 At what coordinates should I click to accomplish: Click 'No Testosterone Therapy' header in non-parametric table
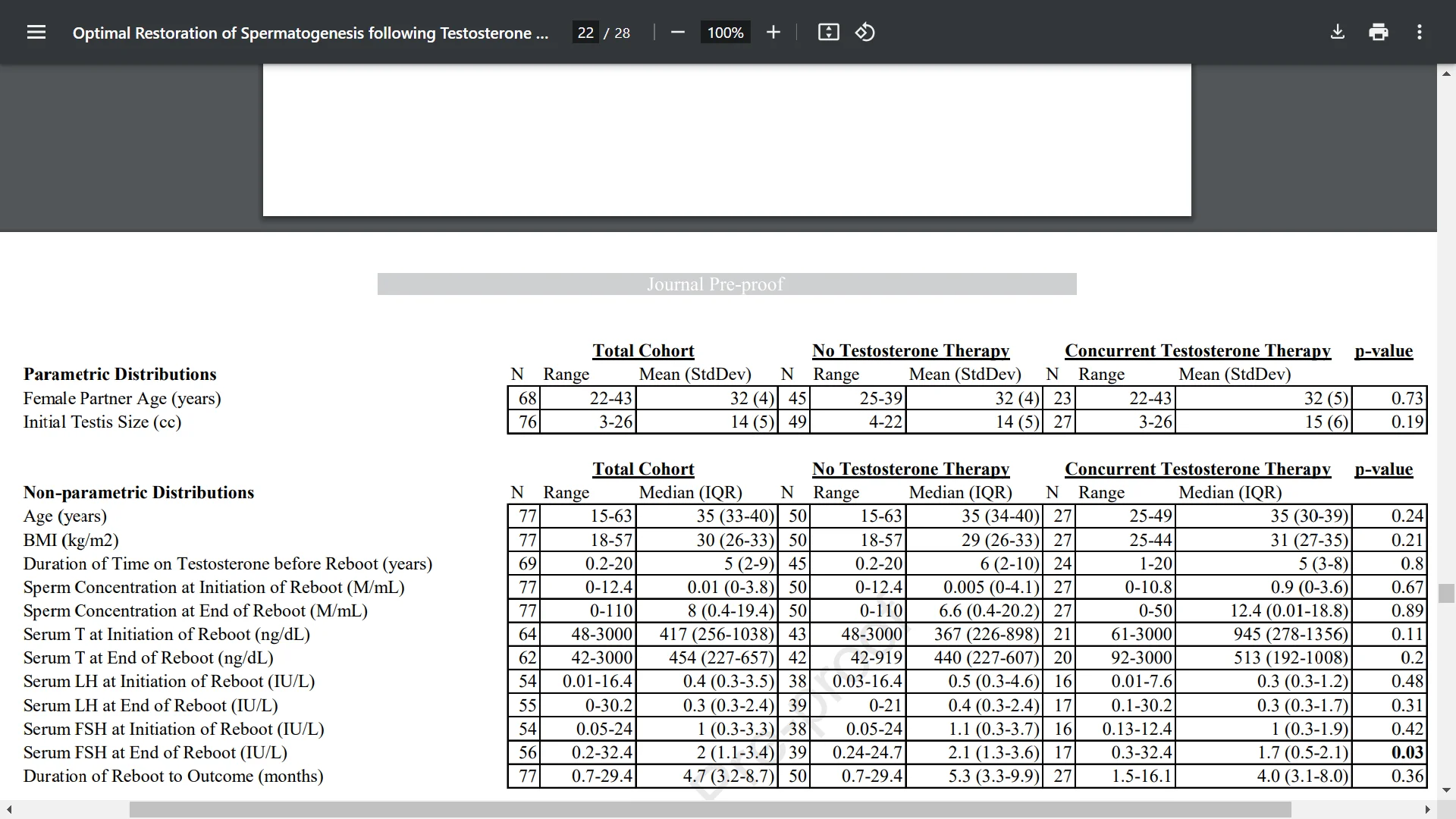911,469
